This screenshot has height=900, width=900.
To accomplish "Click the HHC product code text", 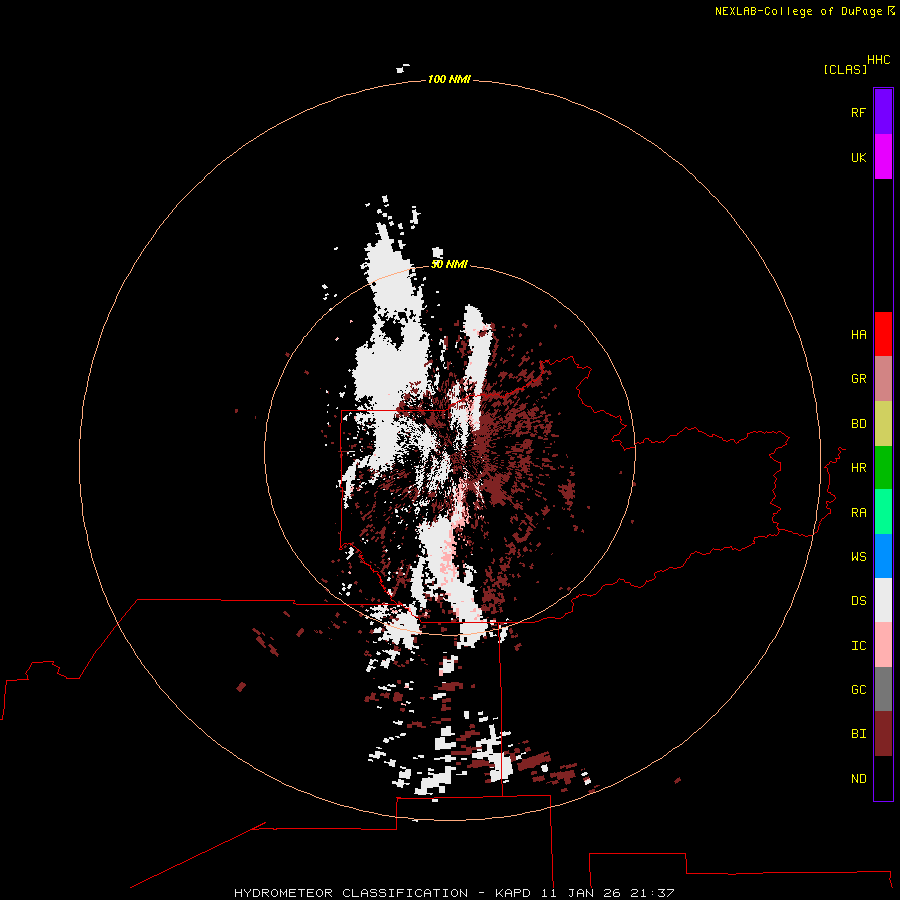I will pyautogui.click(x=878, y=60).
